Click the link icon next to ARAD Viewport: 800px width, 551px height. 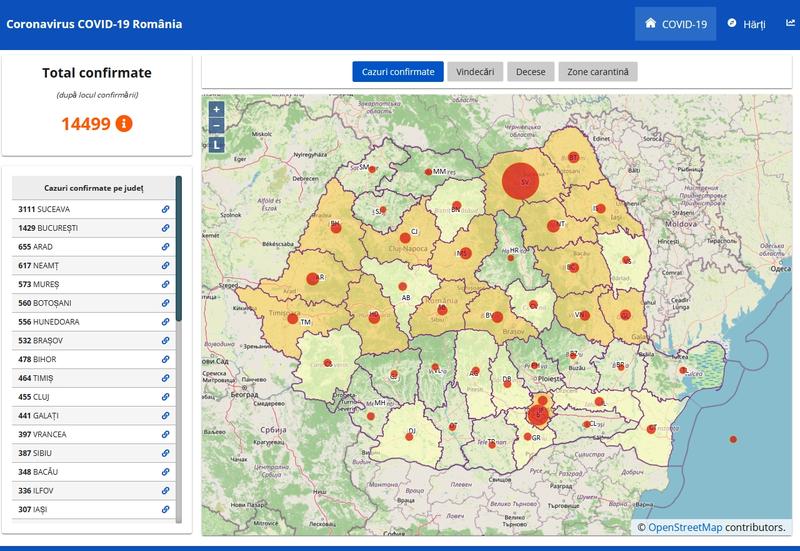pyautogui.click(x=165, y=247)
